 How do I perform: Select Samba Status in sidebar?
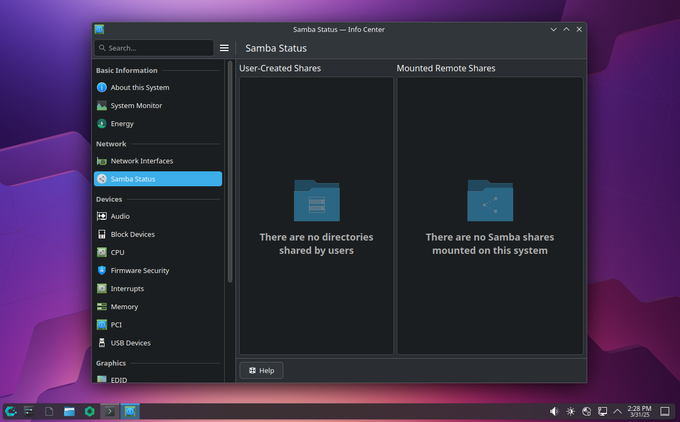158,179
